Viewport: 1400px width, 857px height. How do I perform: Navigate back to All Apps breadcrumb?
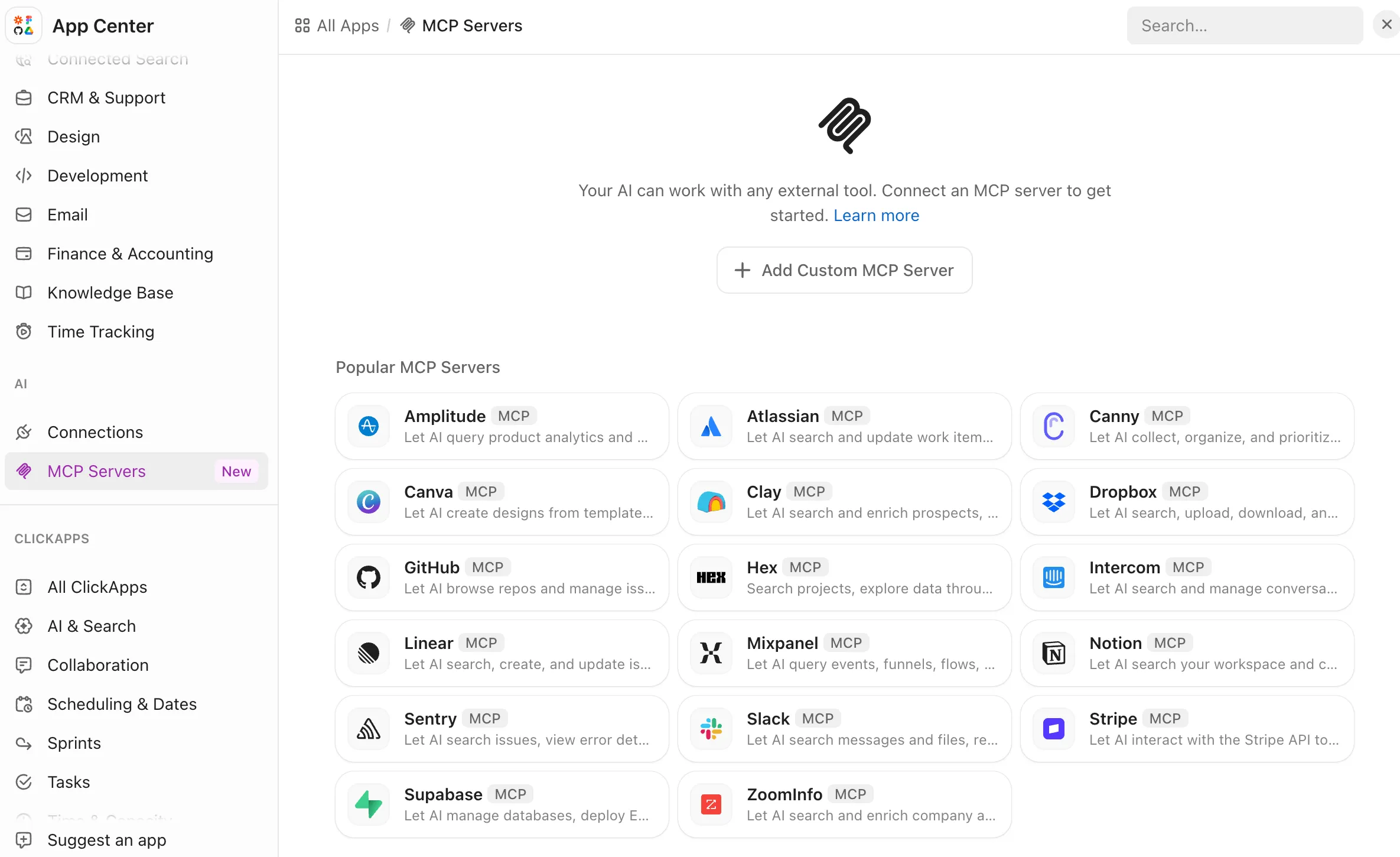337,25
